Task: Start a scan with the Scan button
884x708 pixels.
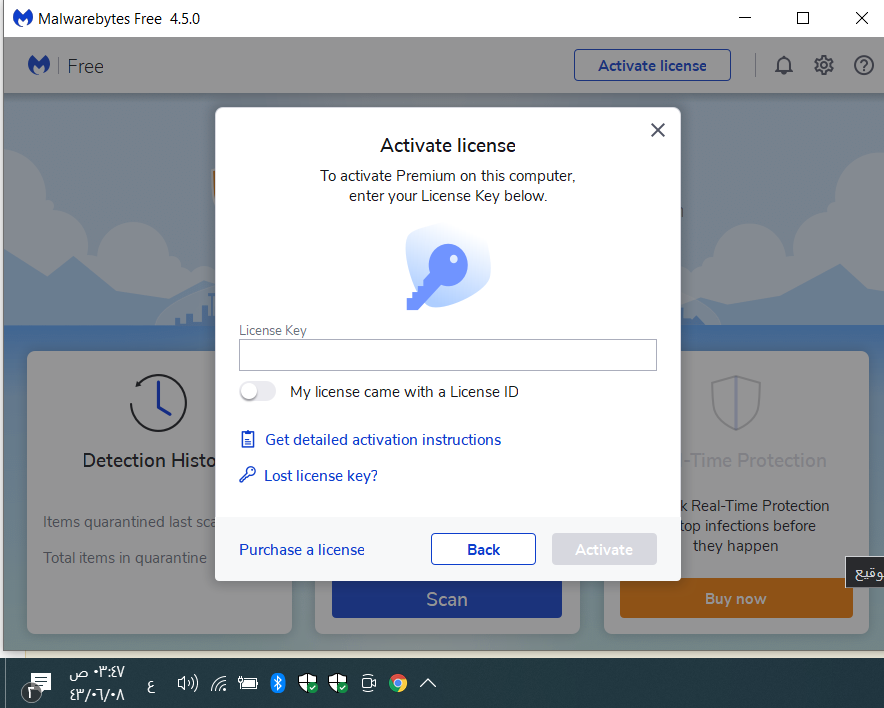Action: [447, 599]
